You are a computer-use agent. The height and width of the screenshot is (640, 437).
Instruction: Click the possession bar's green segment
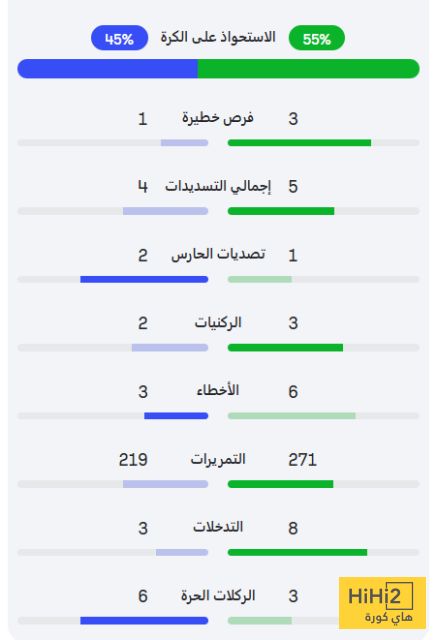pos(308,69)
